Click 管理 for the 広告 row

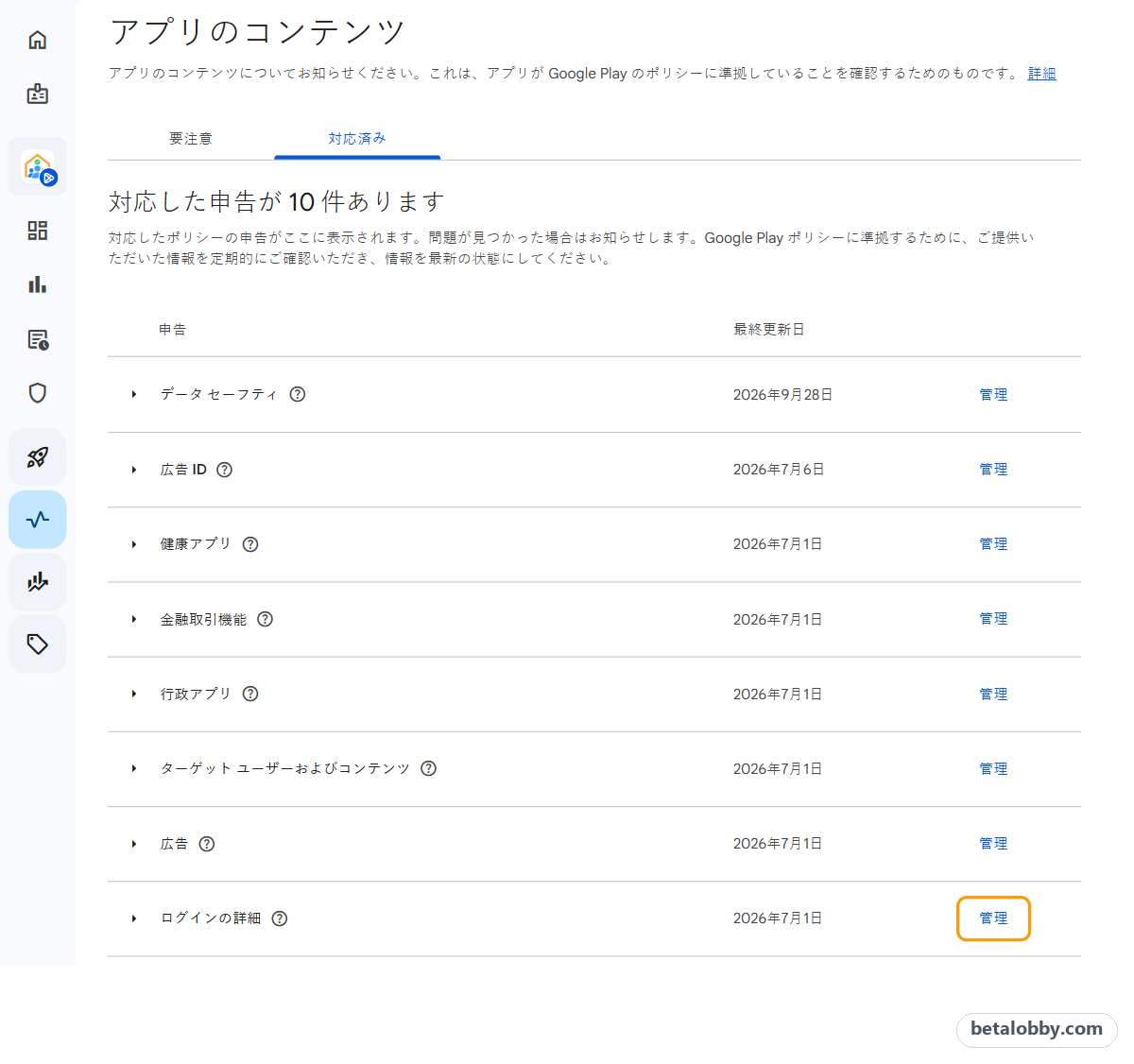pos(993,844)
